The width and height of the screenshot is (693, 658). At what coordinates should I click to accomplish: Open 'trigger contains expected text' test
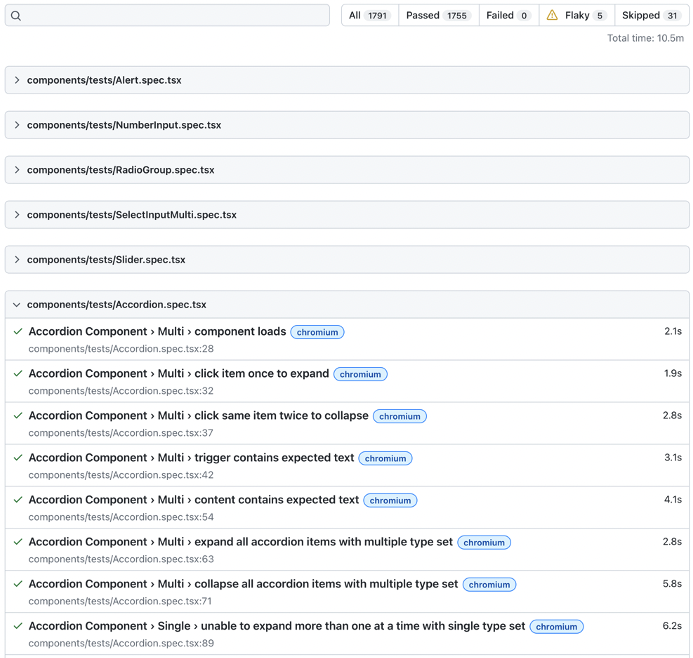coord(191,457)
